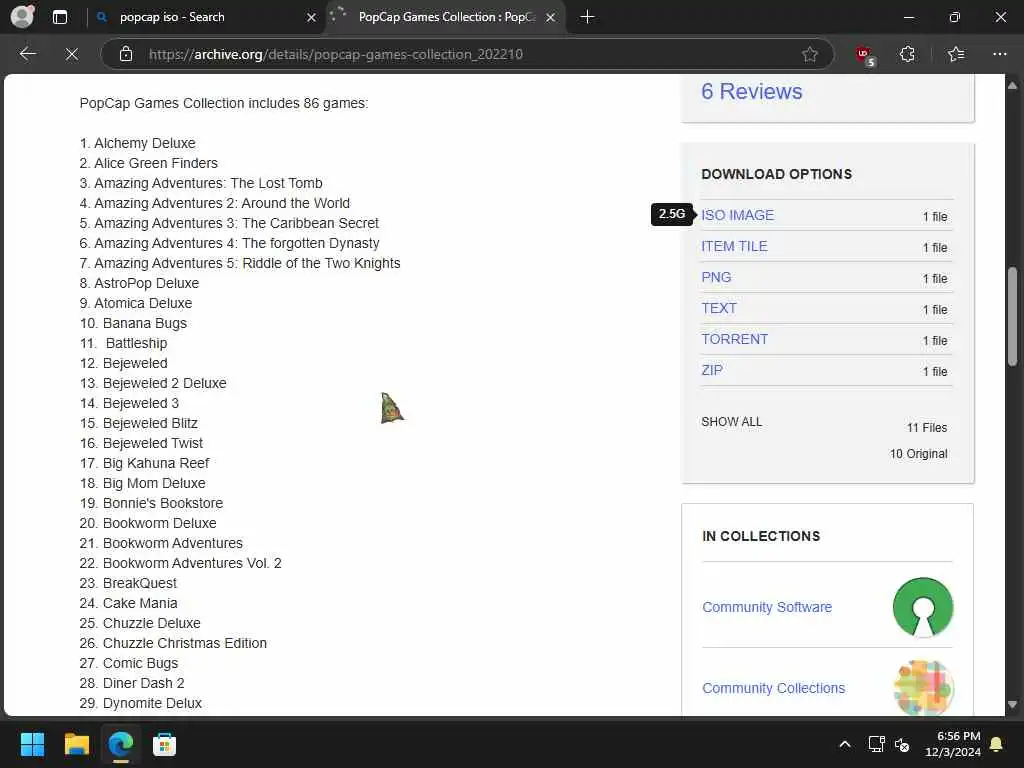1024x768 pixels.
Task: Click the text "25. Chuzzle Deluxe"
Action: click(x=140, y=623)
